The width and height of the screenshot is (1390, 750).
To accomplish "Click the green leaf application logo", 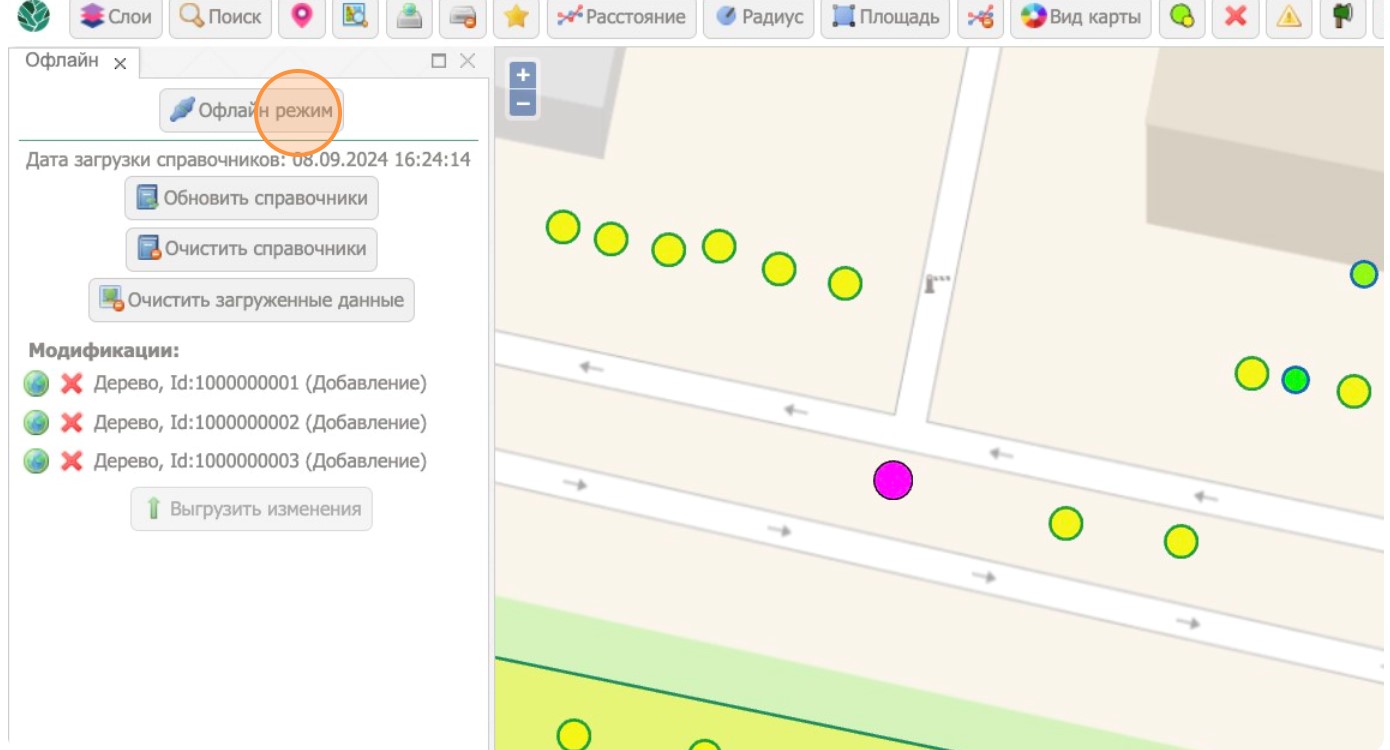I will 33,16.
